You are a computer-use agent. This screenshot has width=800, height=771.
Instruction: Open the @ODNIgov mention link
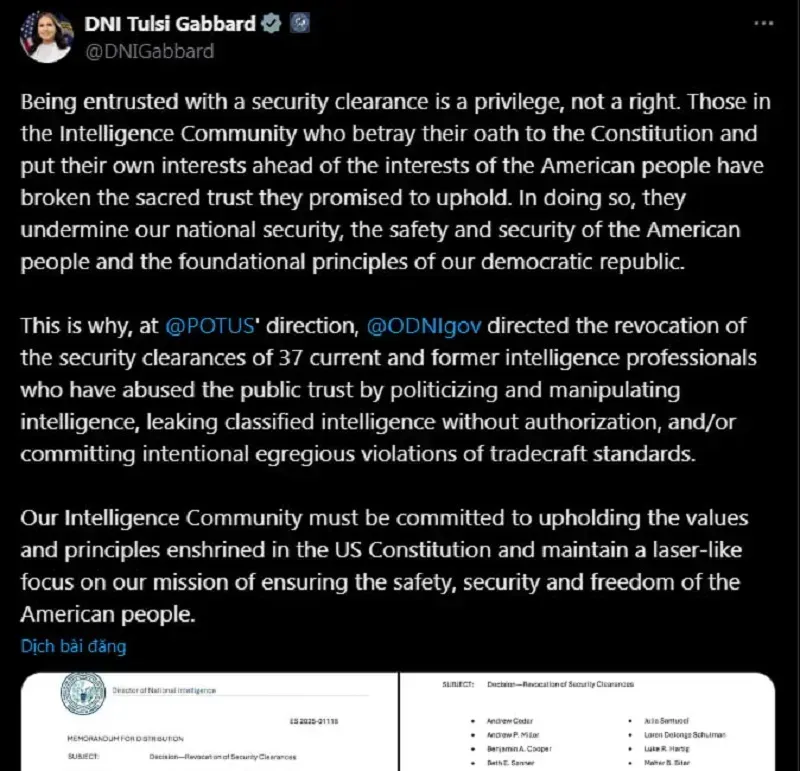(x=424, y=326)
